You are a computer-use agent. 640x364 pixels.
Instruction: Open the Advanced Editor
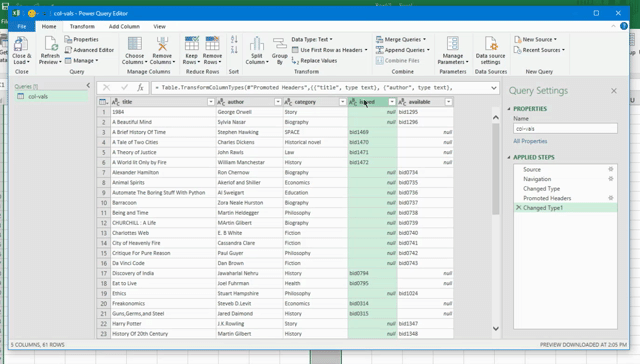click(89, 50)
